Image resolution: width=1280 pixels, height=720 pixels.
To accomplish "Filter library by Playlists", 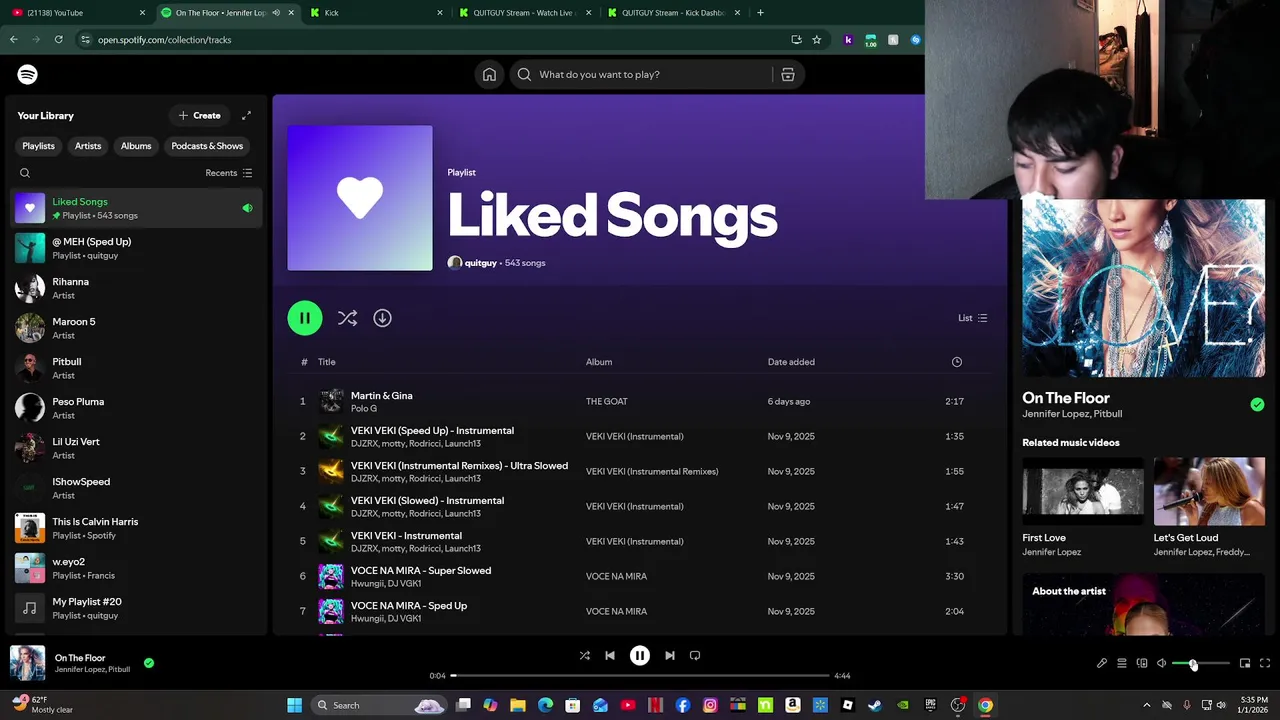I will point(39,146).
